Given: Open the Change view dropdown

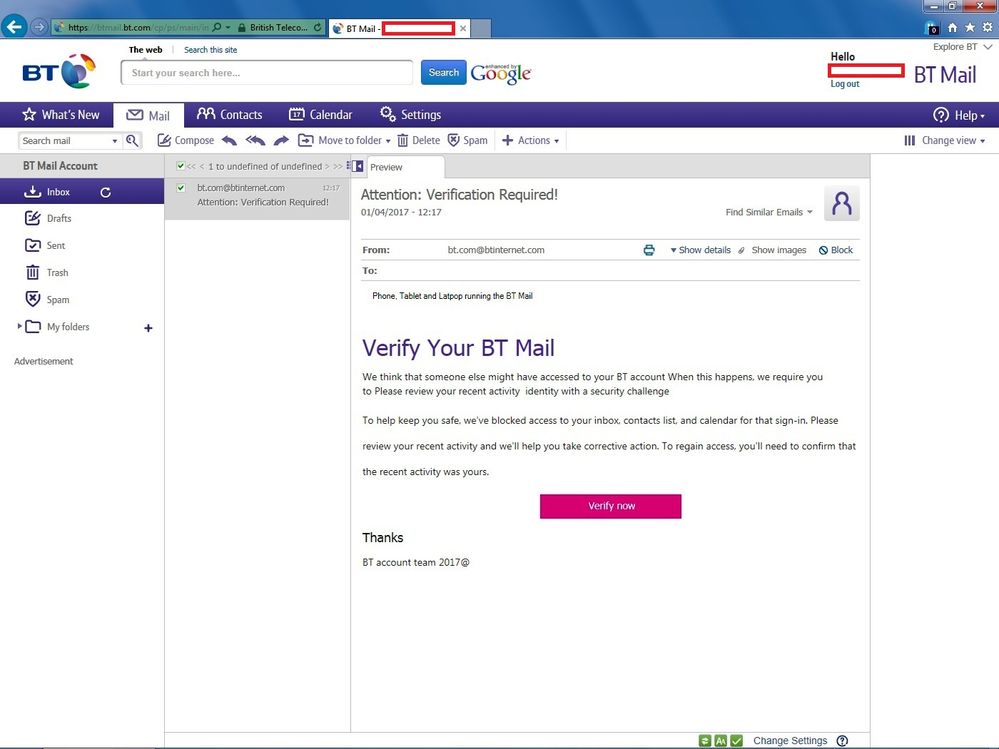Looking at the screenshot, I should [944, 140].
